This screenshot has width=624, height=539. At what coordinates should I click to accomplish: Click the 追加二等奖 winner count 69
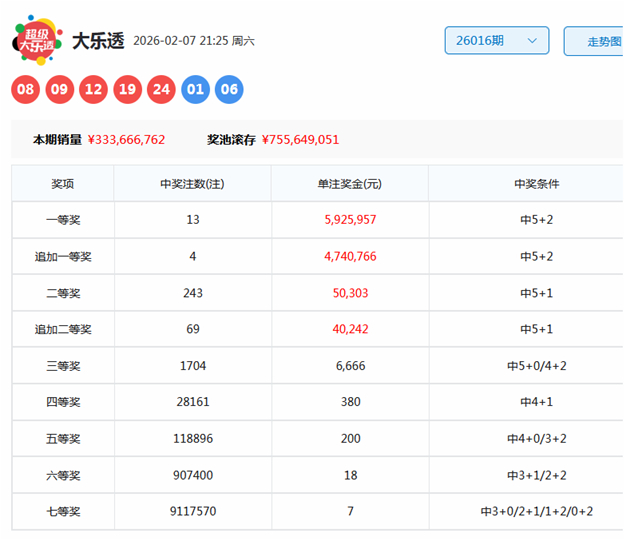coord(193,329)
